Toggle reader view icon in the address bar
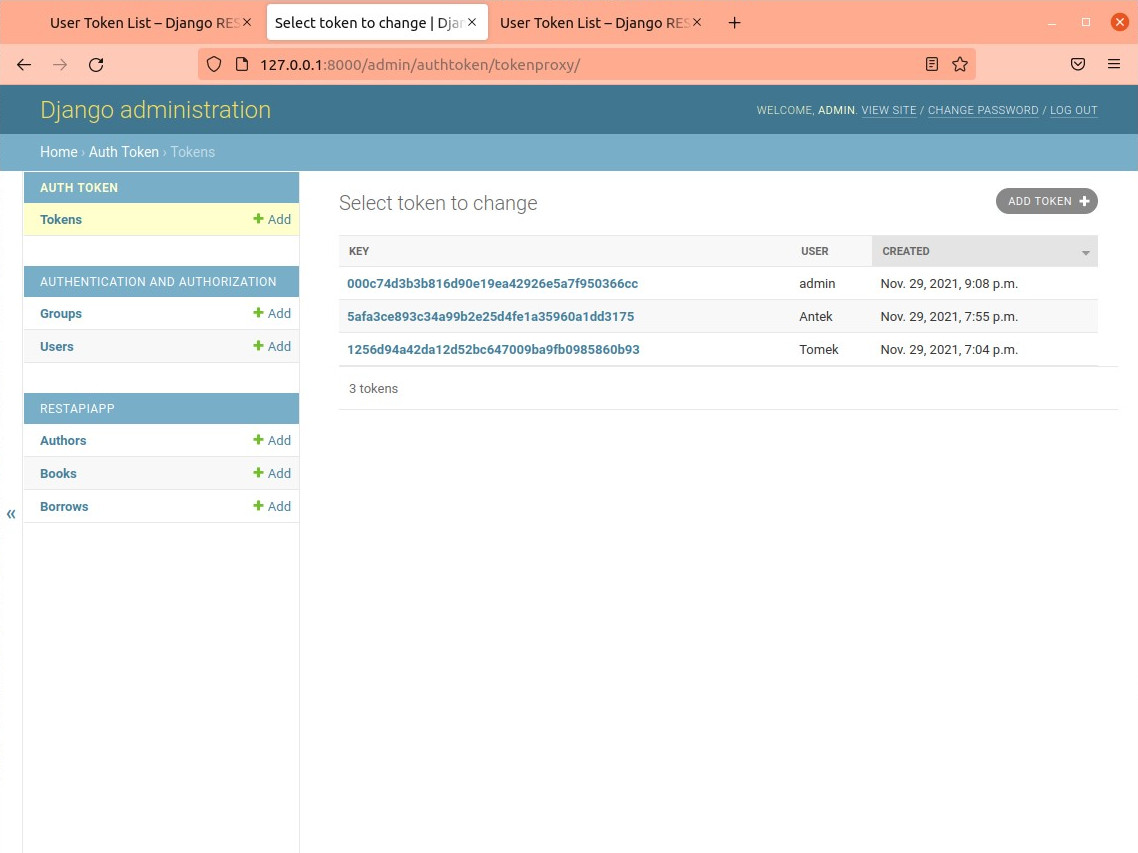 (x=932, y=65)
